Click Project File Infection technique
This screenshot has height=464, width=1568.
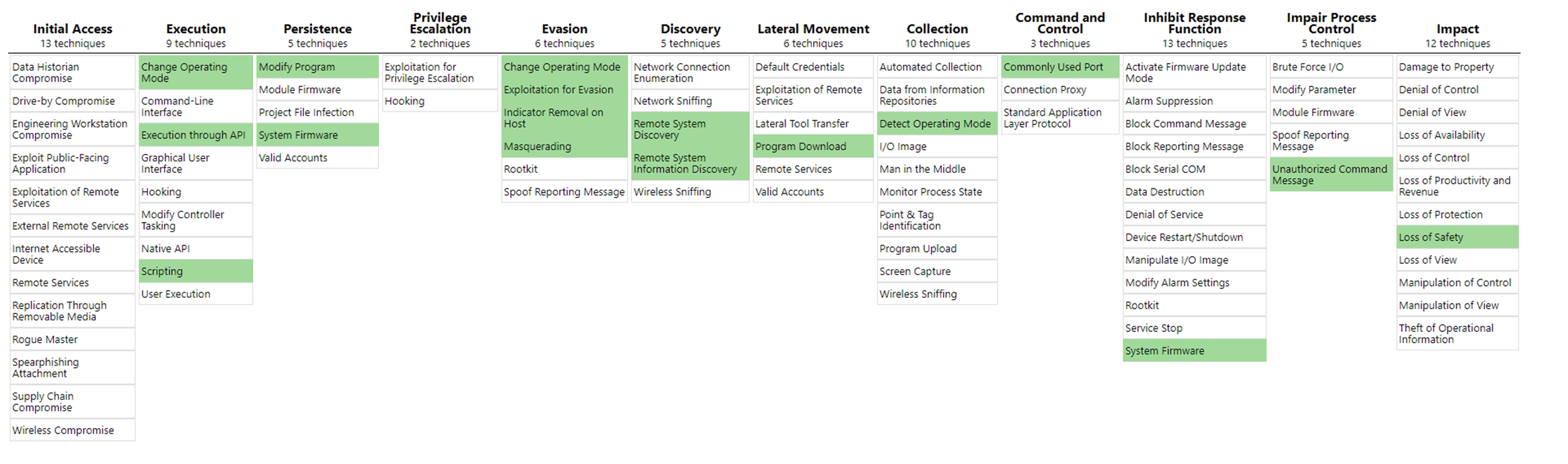point(317,112)
